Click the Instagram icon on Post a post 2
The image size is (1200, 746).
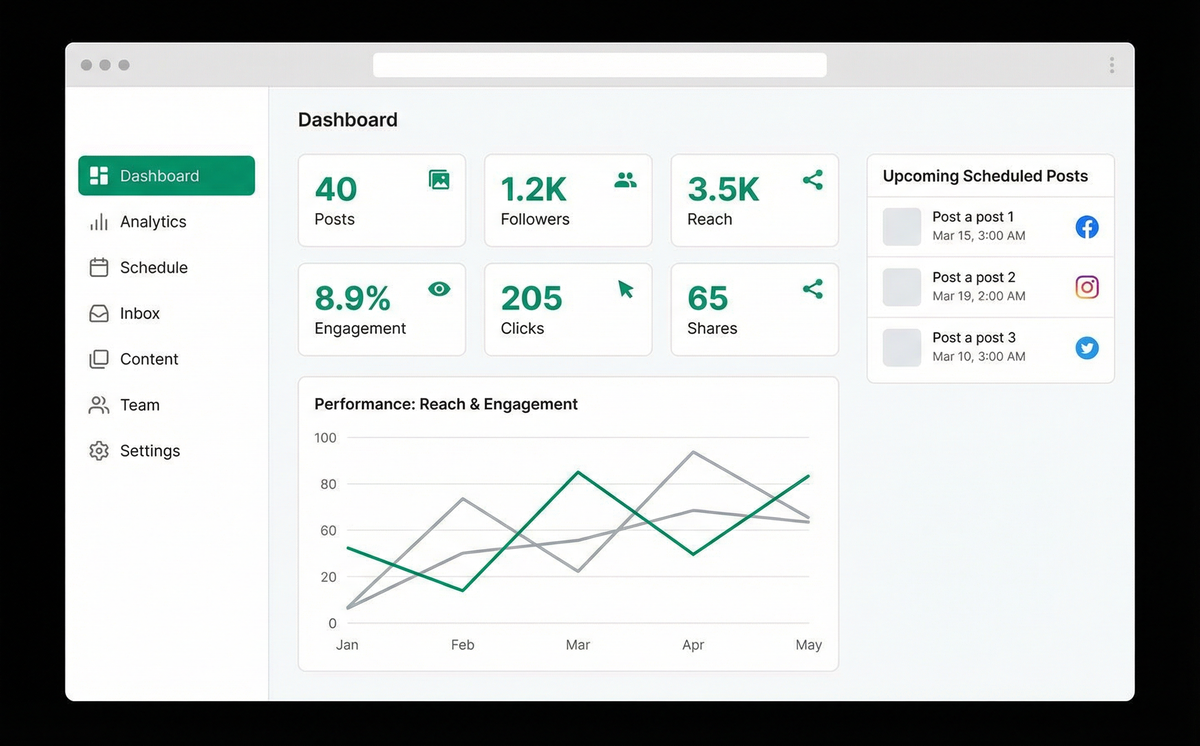click(x=1087, y=287)
